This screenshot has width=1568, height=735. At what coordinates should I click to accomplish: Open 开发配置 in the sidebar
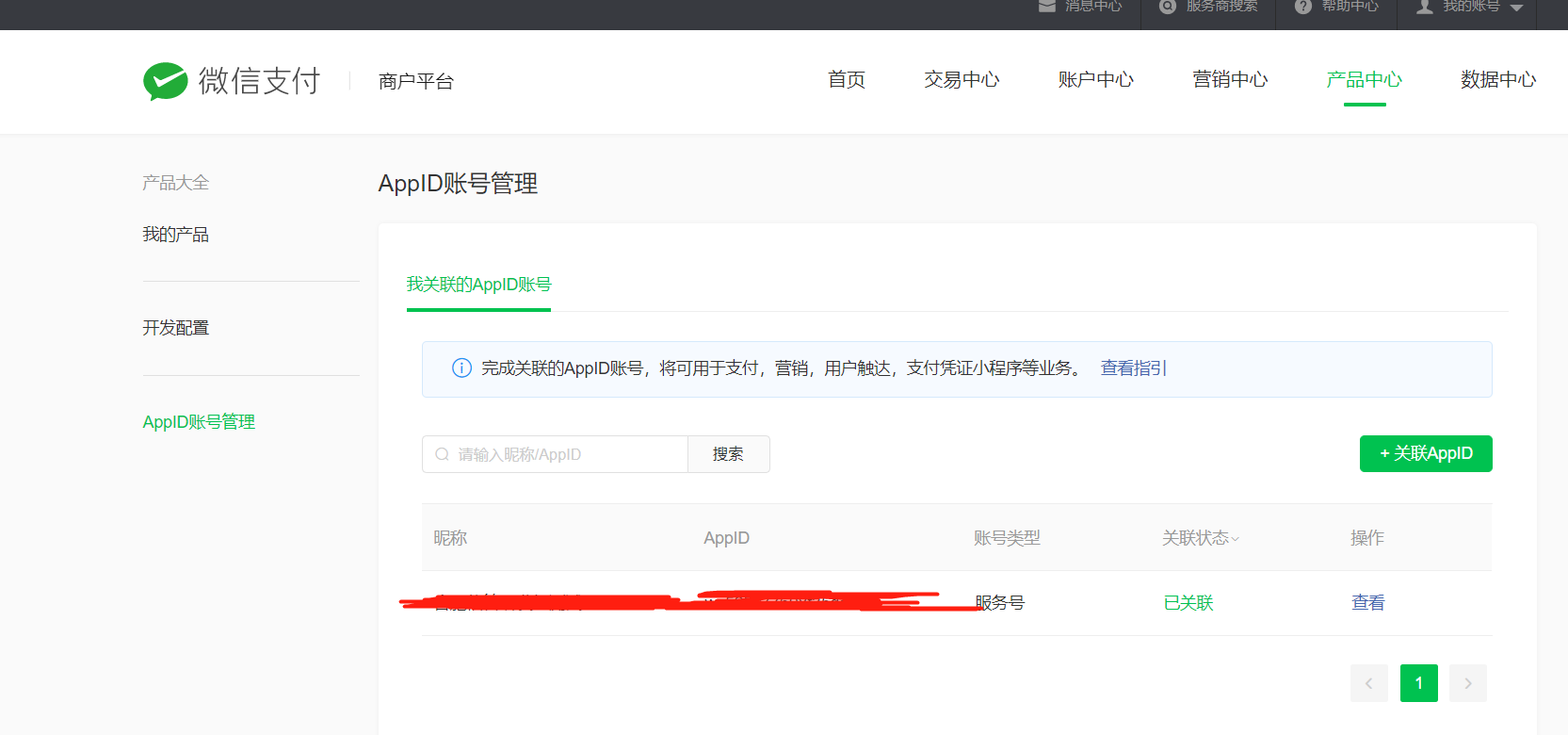tap(176, 328)
